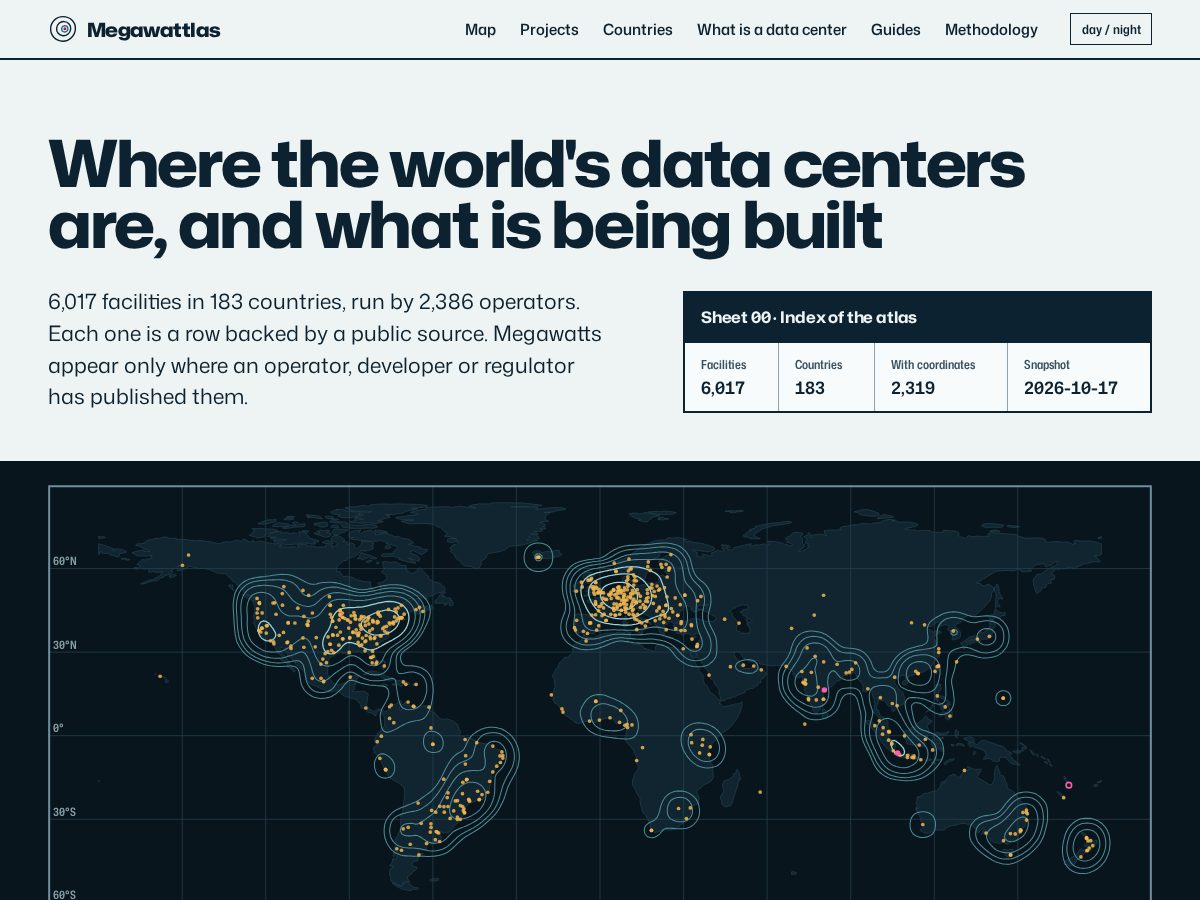
Task: Click the 0° equator label
Action: click(58, 728)
